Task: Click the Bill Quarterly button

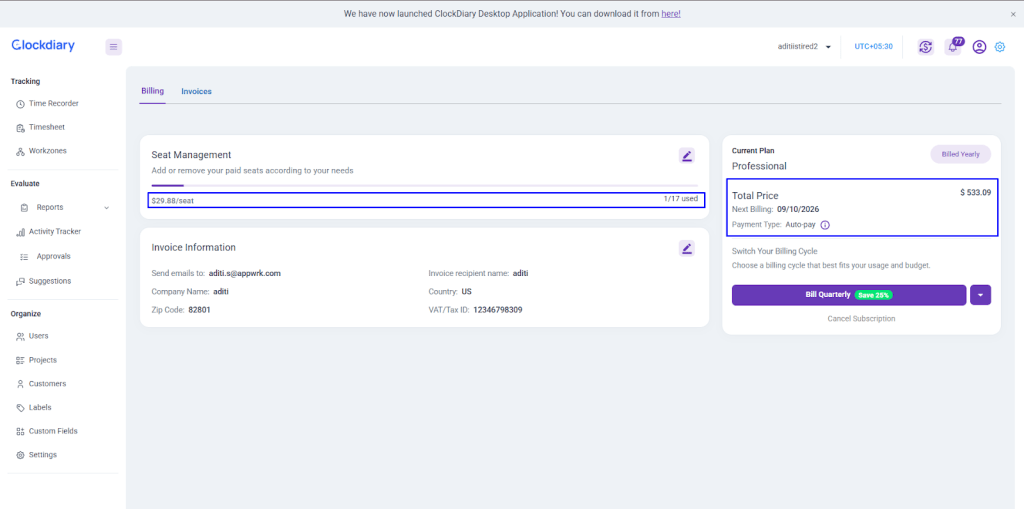Action: [x=848, y=295]
